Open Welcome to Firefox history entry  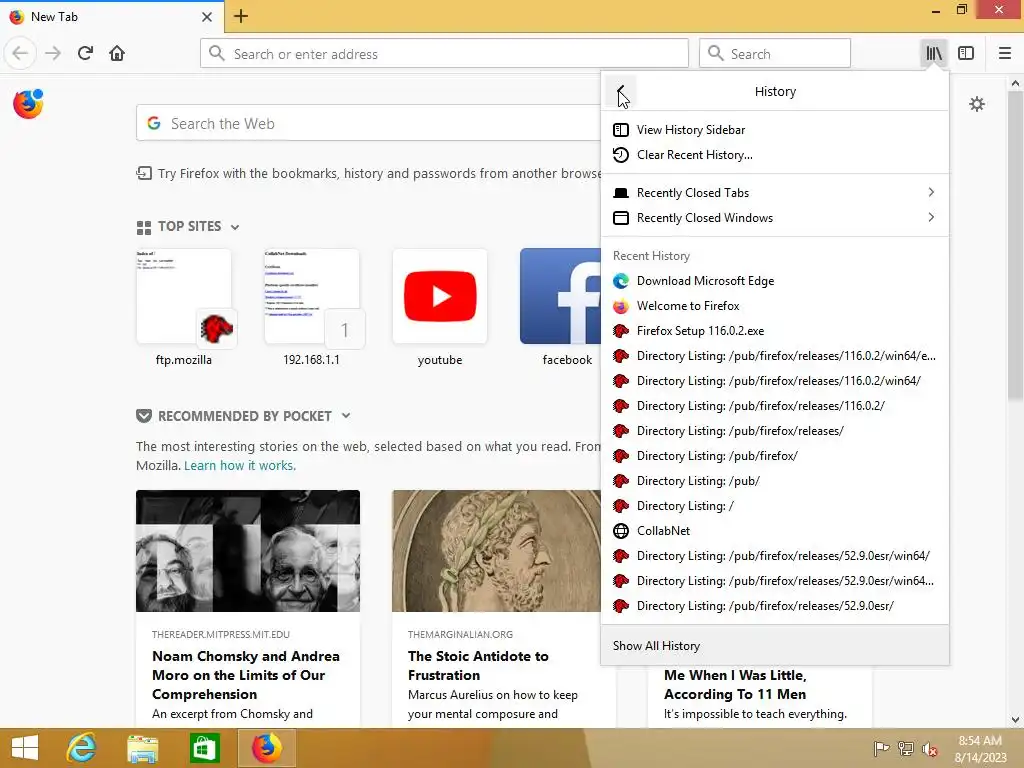[x=775, y=306]
